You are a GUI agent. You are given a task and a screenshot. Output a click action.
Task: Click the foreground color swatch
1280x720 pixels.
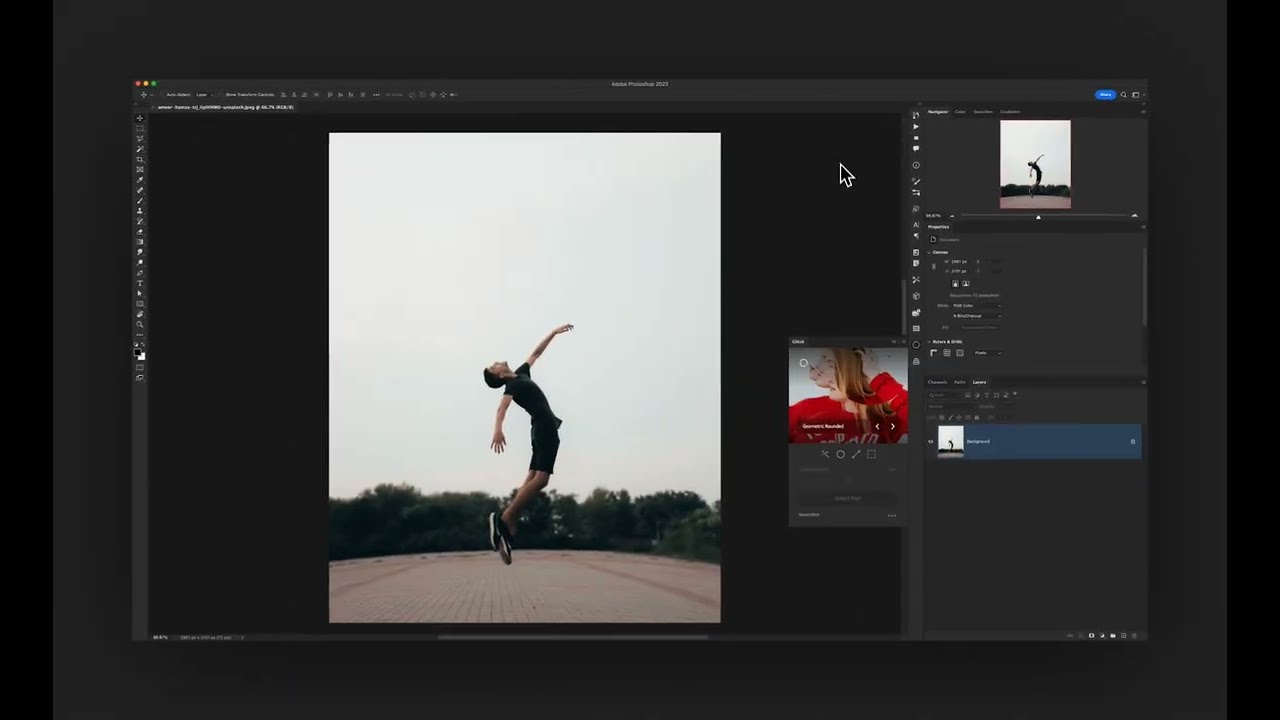(137, 351)
